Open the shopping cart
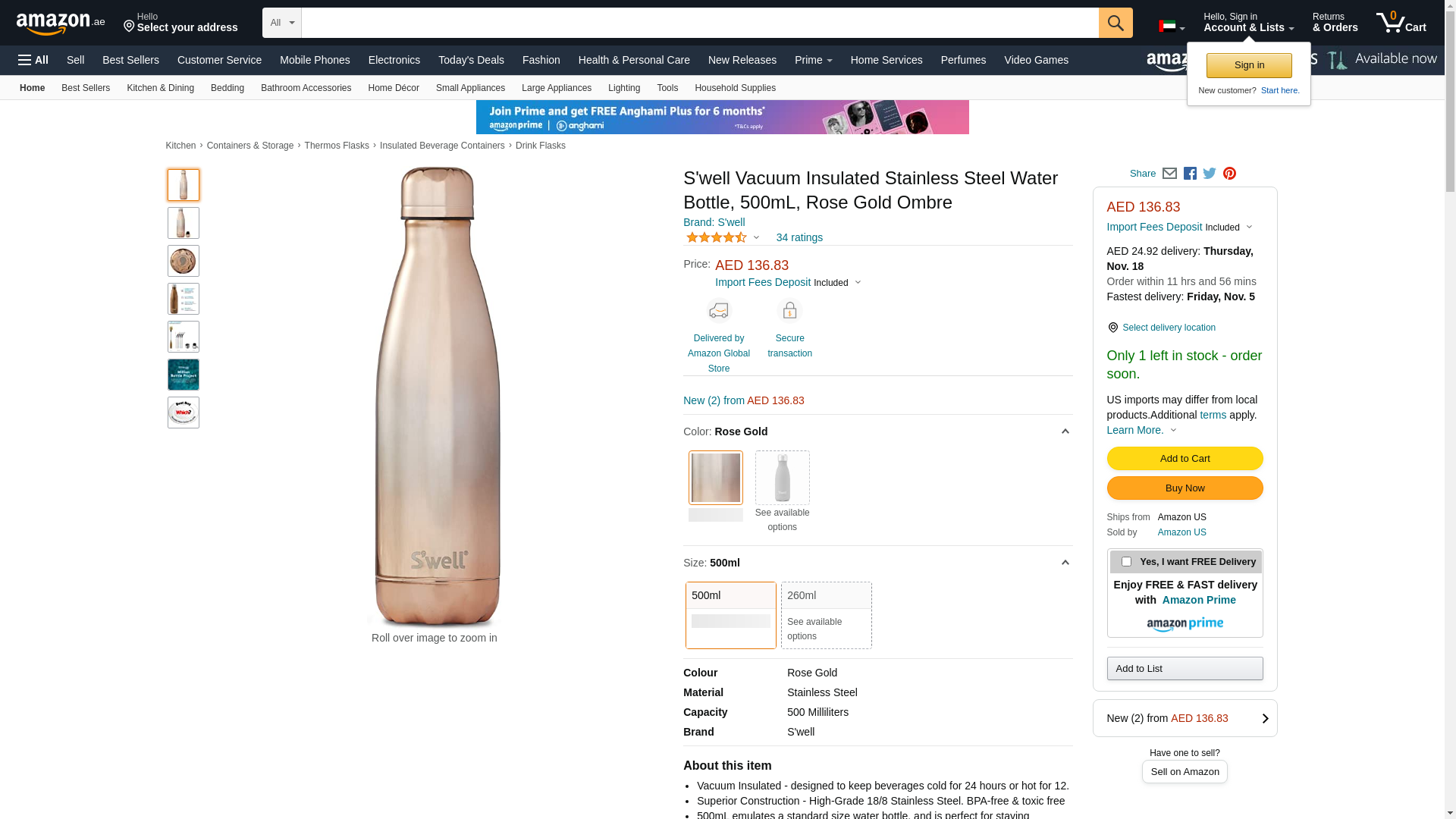 (1401, 23)
